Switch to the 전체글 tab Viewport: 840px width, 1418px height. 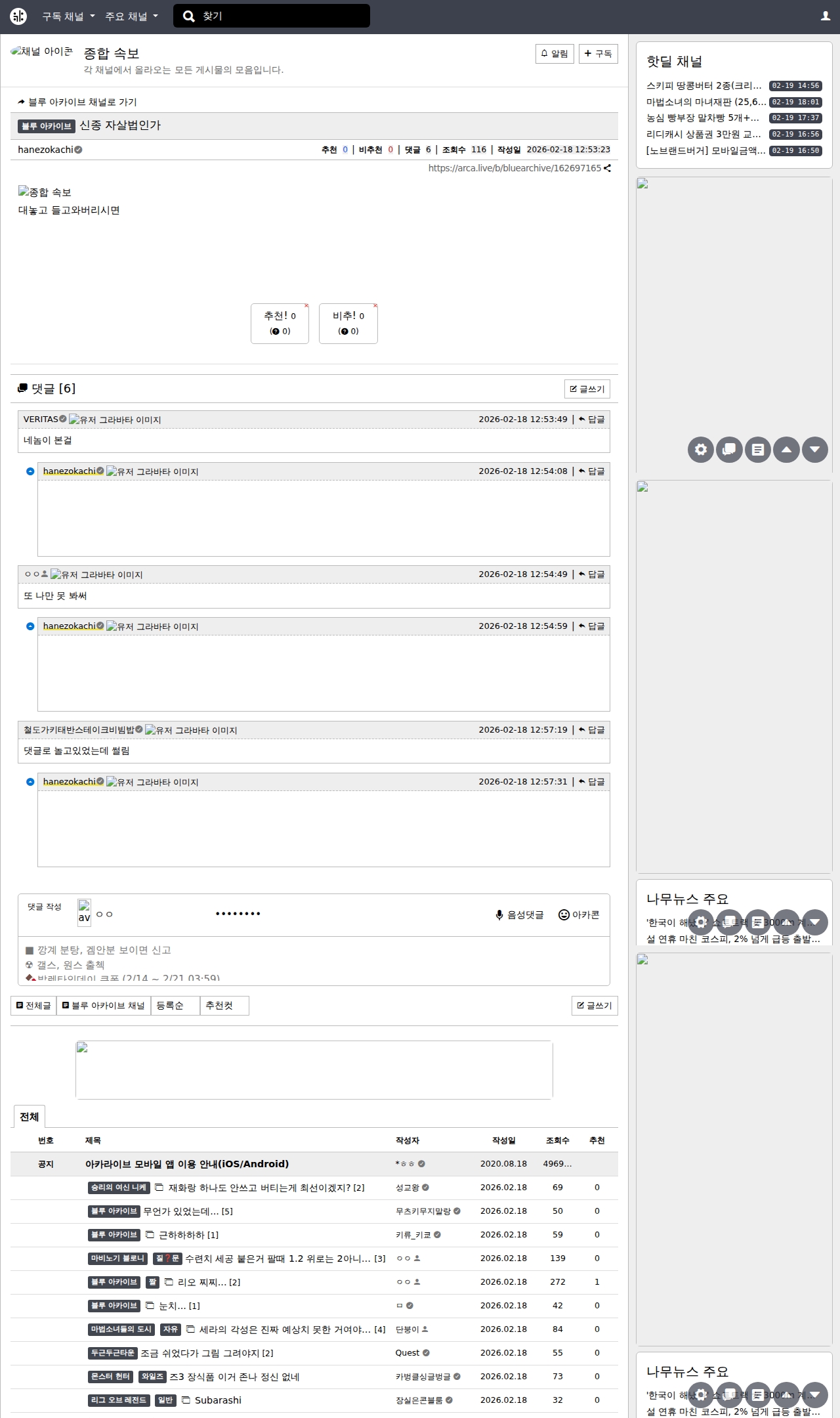tap(33, 1006)
